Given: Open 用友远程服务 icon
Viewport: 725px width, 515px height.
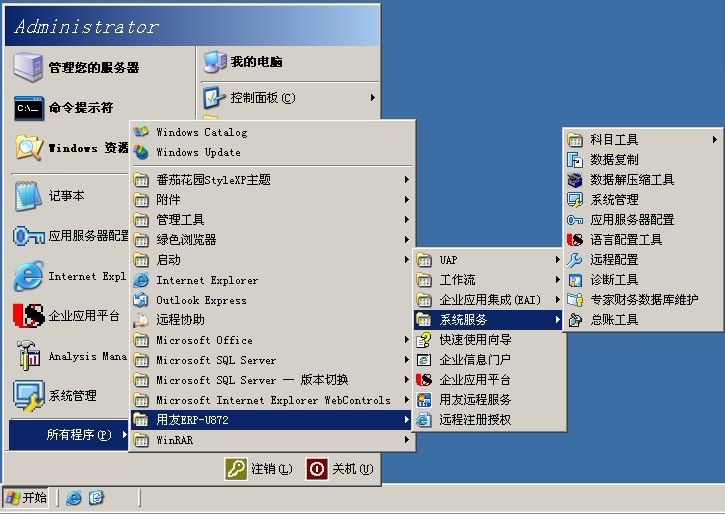Looking at the screenshot, I should [424, 400].
